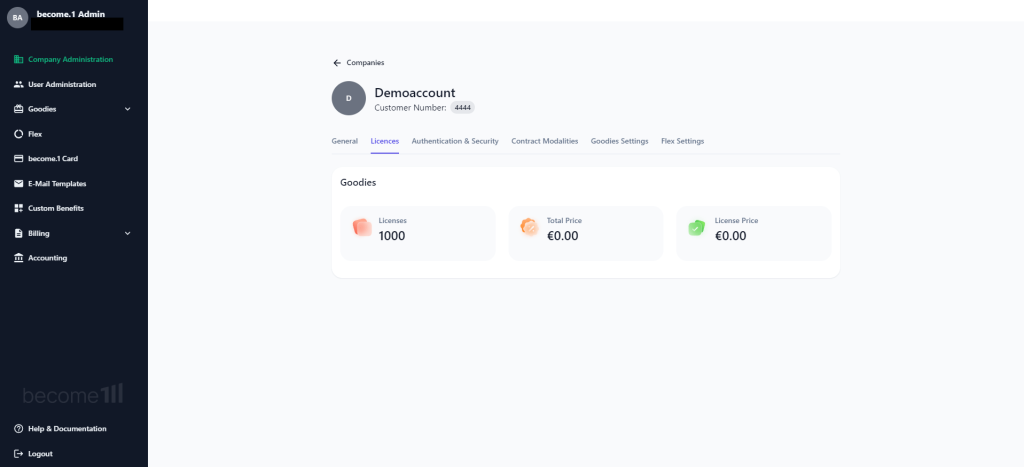Viewport: 1024px width, 467px height.
Task: Click the back arrow next to Companies
Action: (x=337, y=63)
